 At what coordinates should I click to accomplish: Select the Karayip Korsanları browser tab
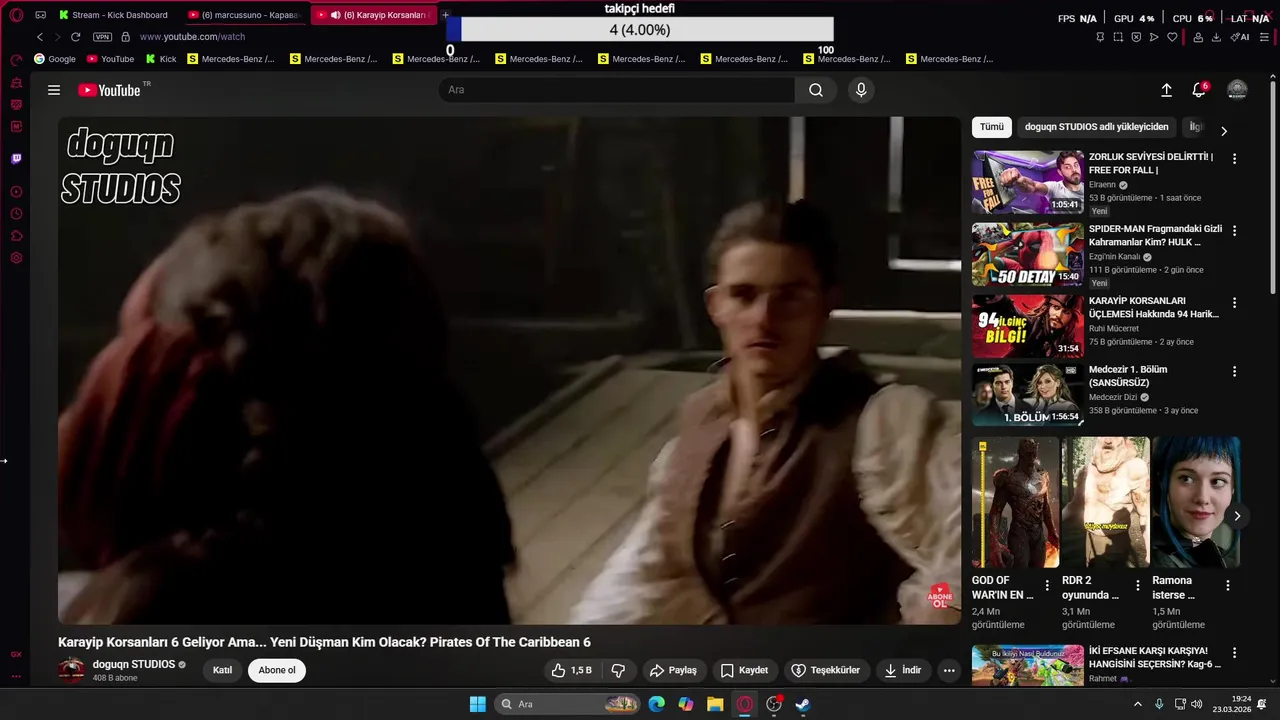click(x=373, y=15)
